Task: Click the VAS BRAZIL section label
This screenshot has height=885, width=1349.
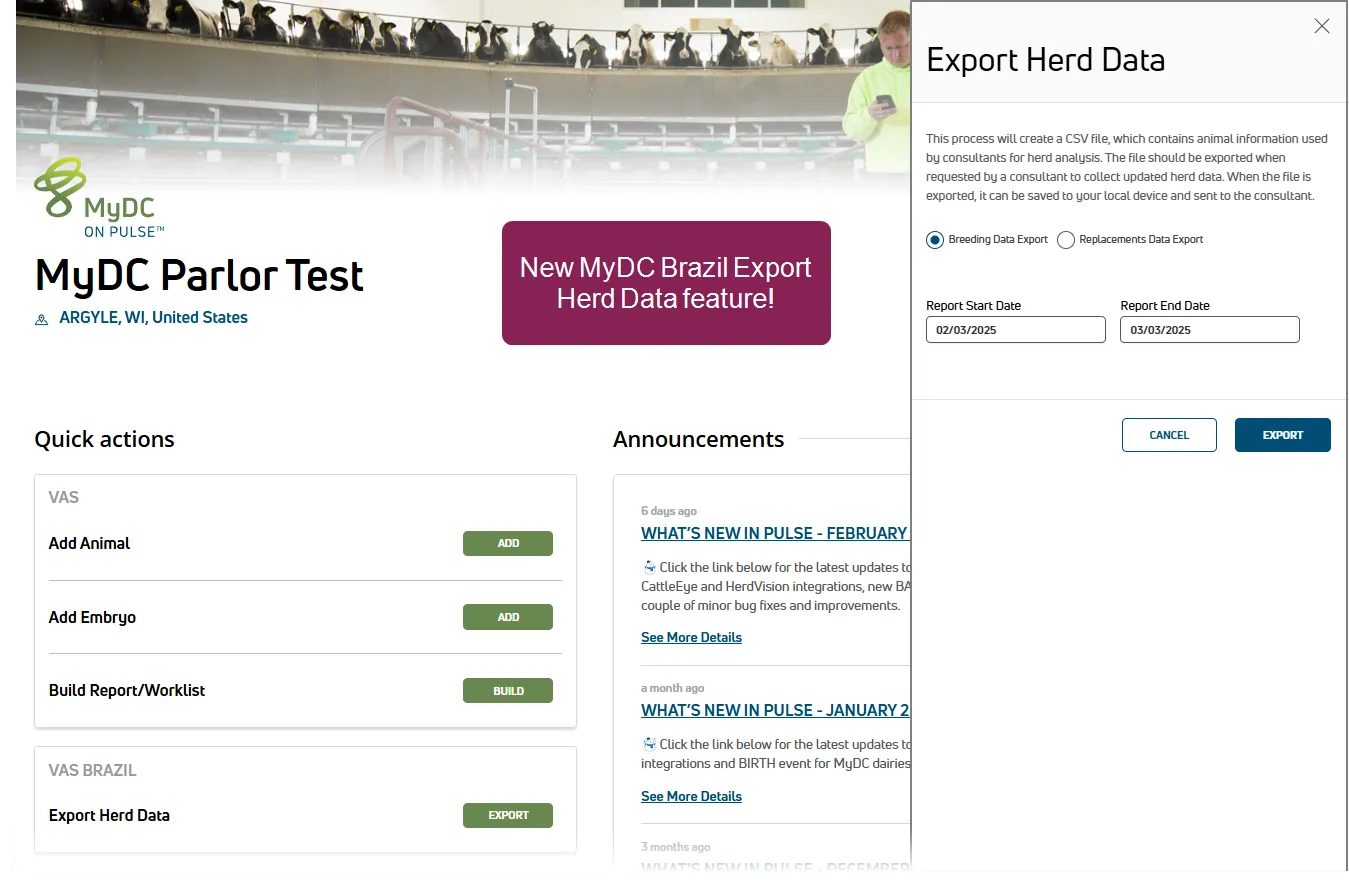Action: click(92, 770)
